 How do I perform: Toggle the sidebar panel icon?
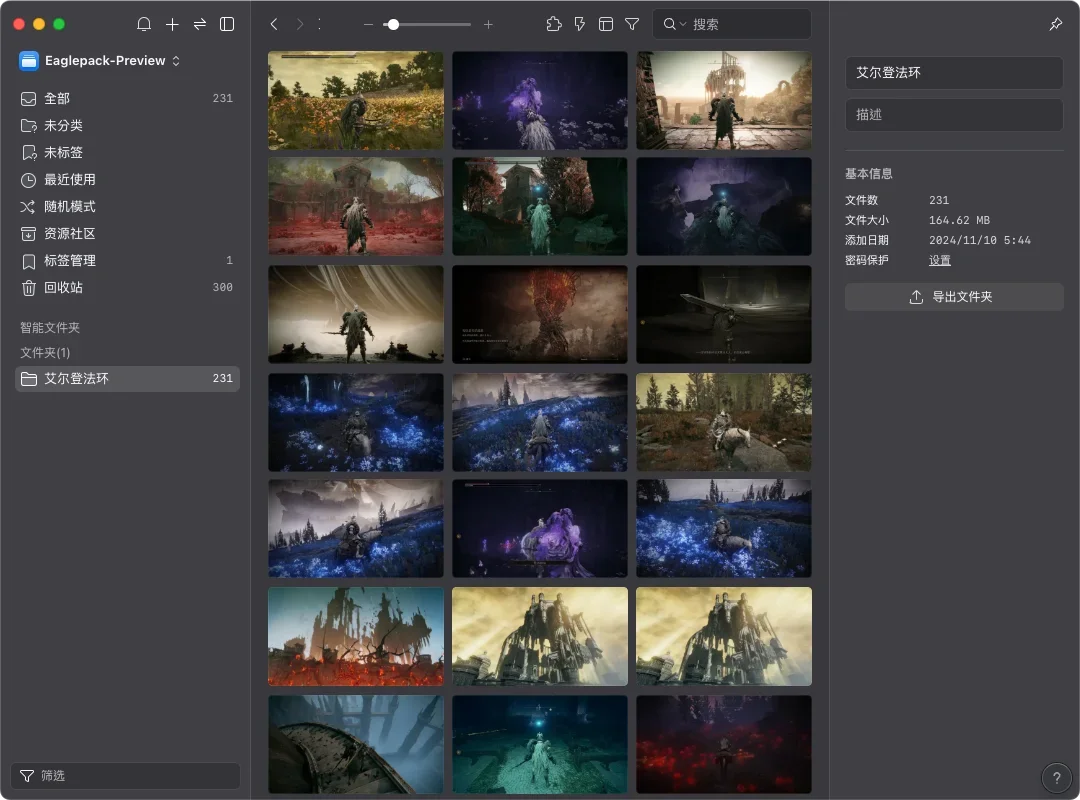[227, 24]
